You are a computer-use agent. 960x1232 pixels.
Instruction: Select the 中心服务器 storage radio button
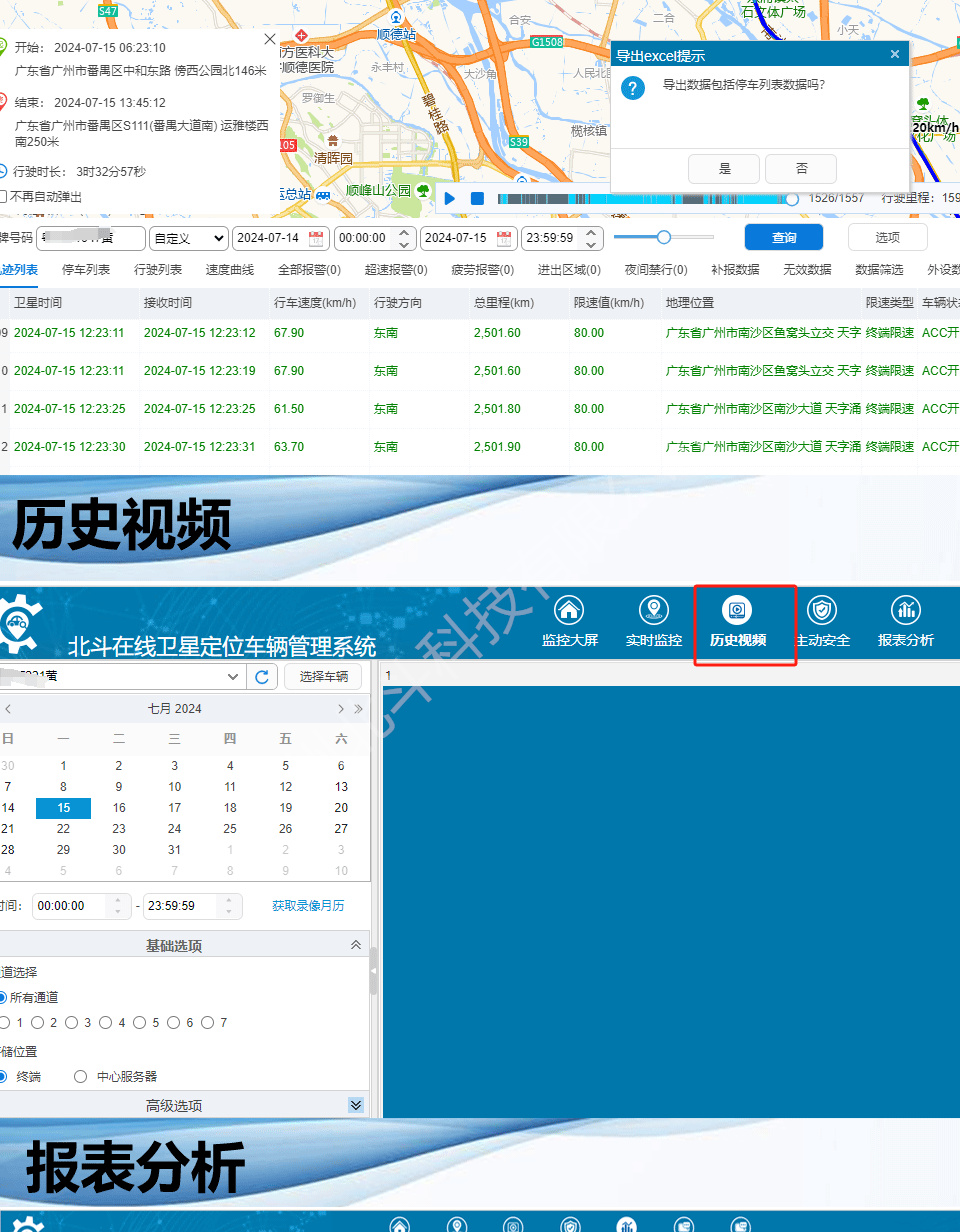coord(81,1077)
